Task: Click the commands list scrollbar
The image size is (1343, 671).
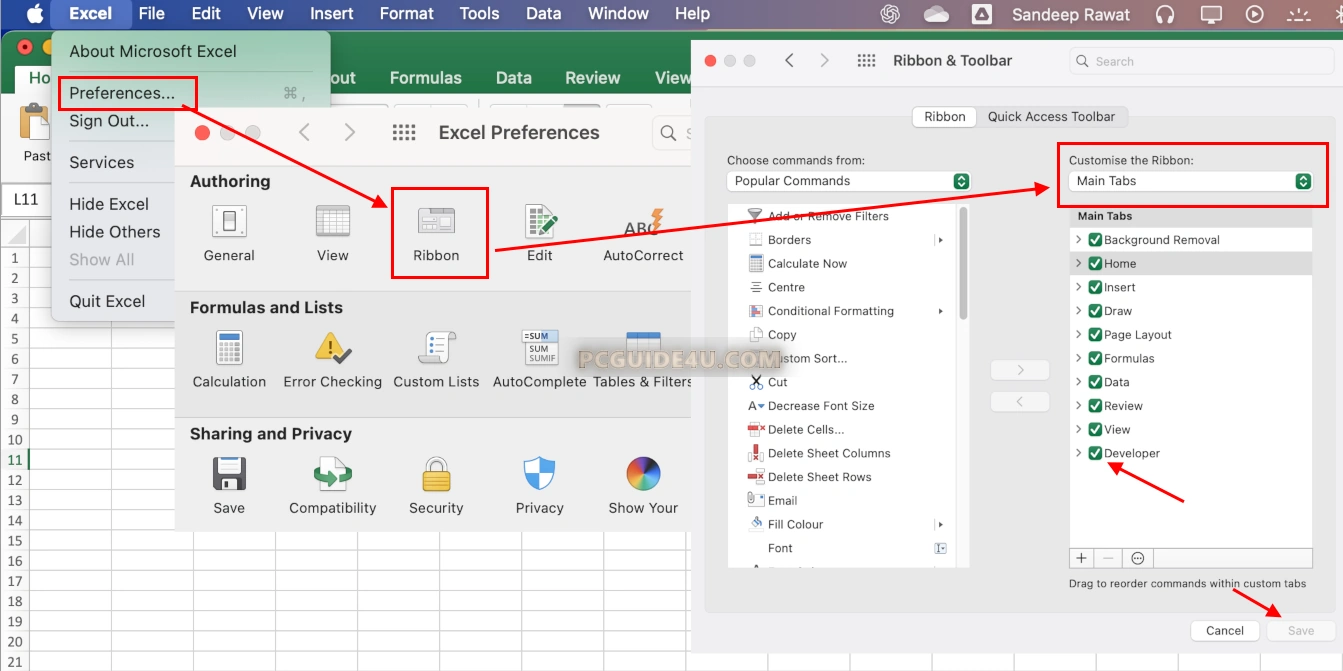Action: 963,265
